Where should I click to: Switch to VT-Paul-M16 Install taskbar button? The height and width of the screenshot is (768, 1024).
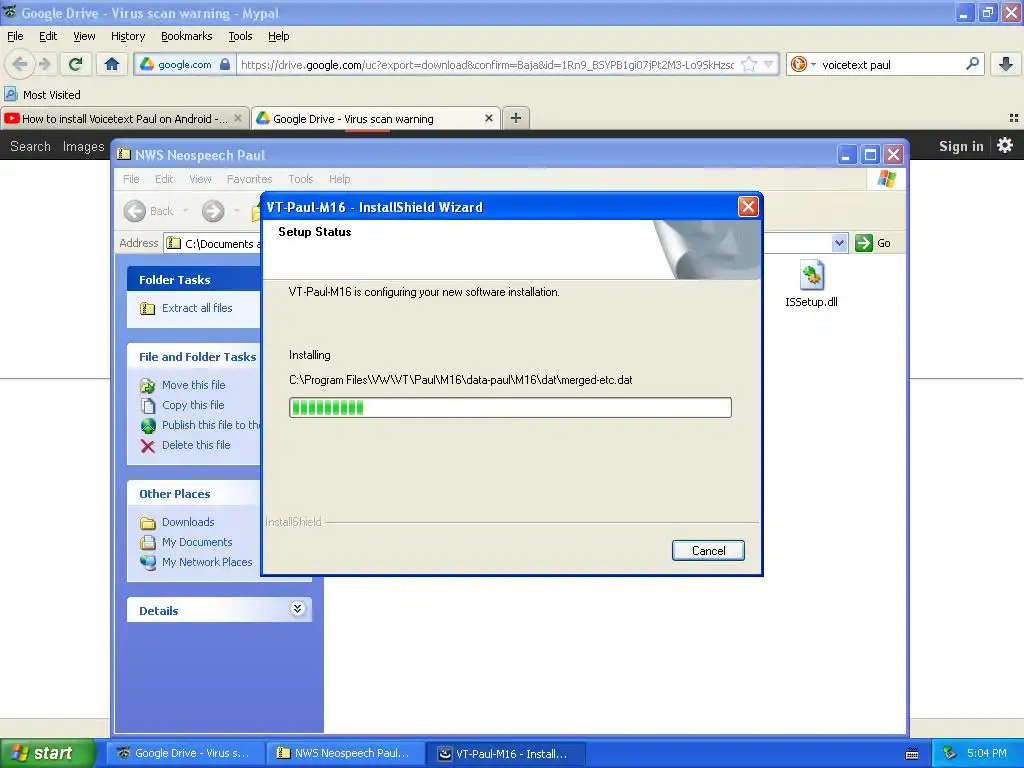pyautogui.click(x=506, y=753)
